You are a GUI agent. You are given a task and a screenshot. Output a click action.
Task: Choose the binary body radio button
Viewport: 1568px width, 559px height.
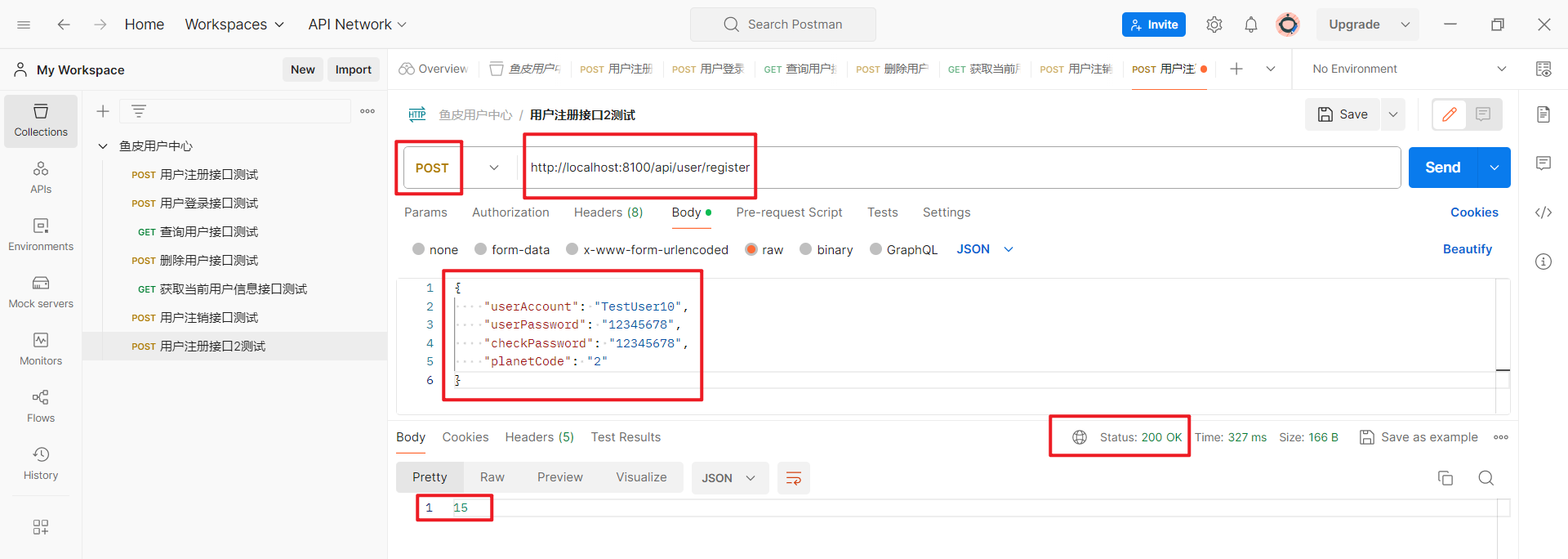pos(806,249)
